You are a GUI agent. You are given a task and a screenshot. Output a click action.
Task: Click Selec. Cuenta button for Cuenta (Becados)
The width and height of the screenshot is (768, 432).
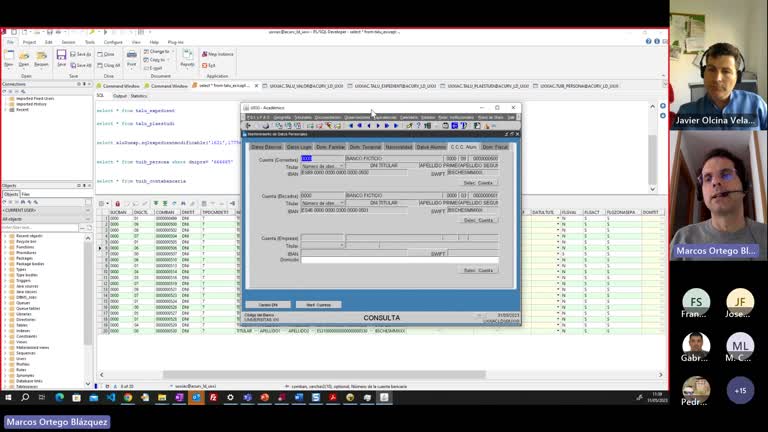[478, 220]
